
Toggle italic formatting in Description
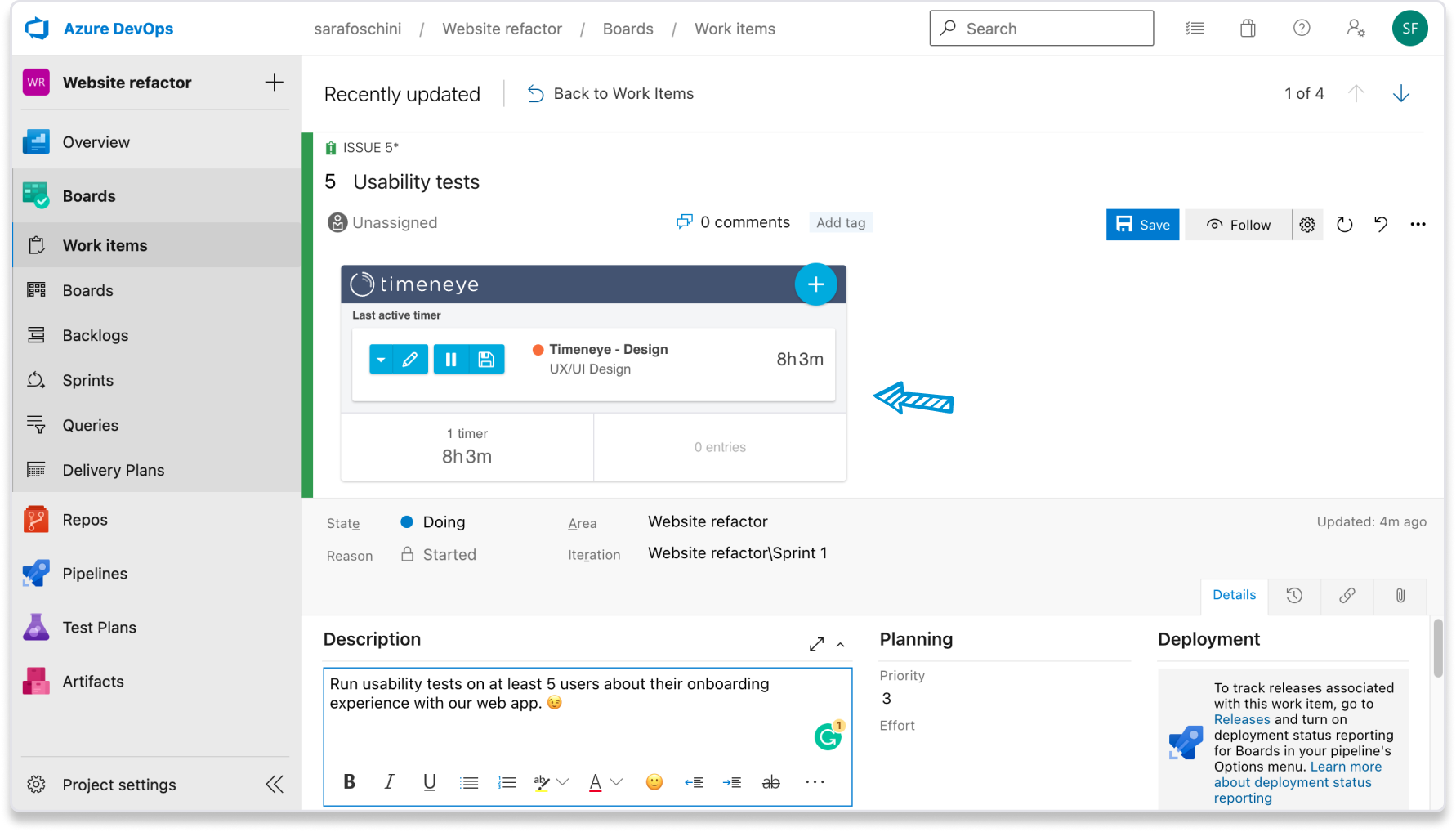click(389, 781)
